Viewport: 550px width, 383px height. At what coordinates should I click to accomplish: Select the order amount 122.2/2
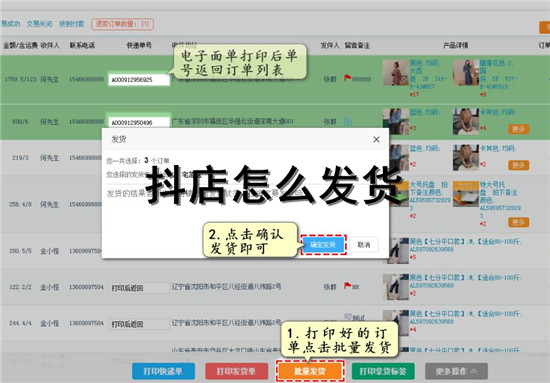(x=20, y=287)
